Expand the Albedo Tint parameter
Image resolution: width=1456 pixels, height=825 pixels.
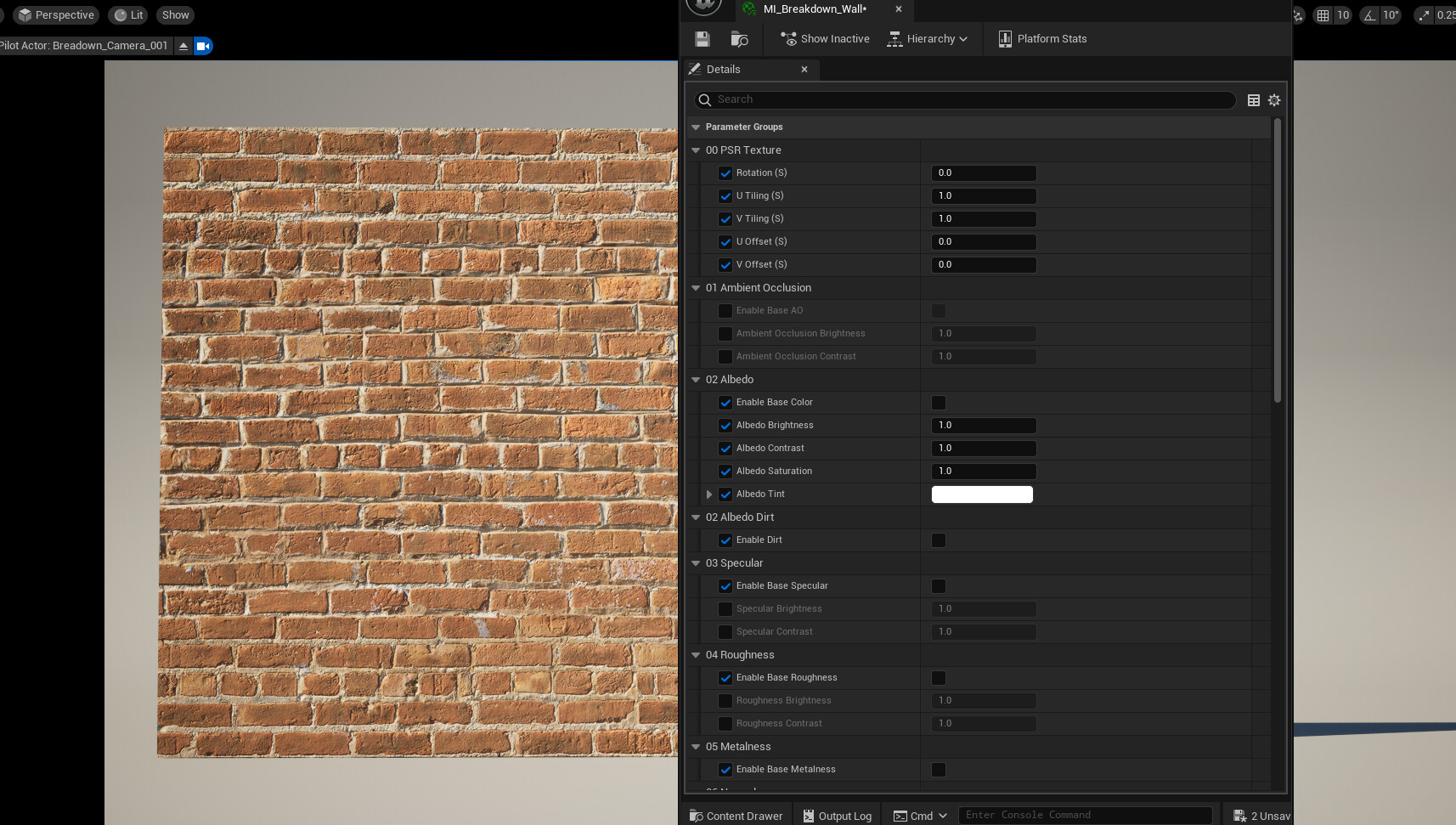coord(710,494)
